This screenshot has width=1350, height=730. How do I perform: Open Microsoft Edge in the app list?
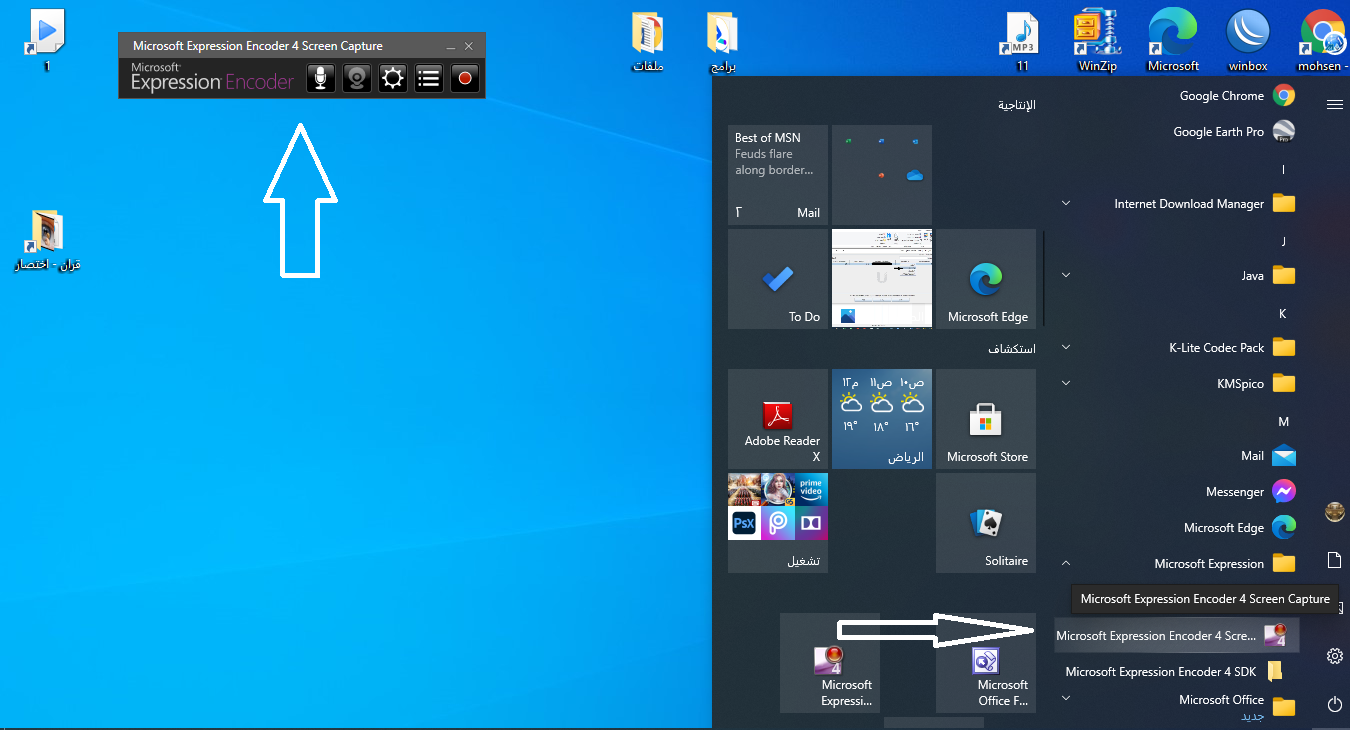pos(1178,528)
